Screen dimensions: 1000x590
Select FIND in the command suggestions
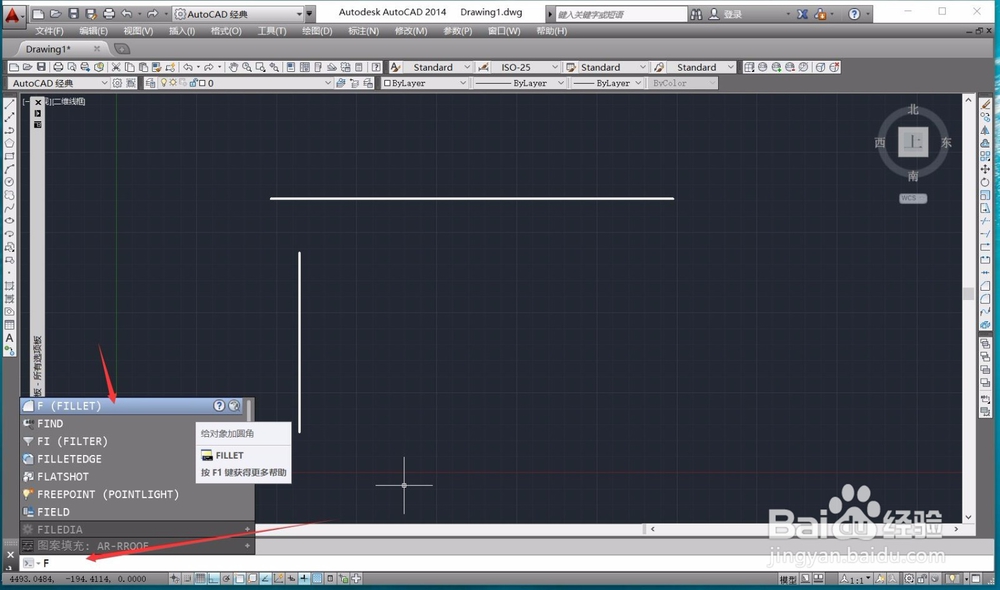(50, 424)
